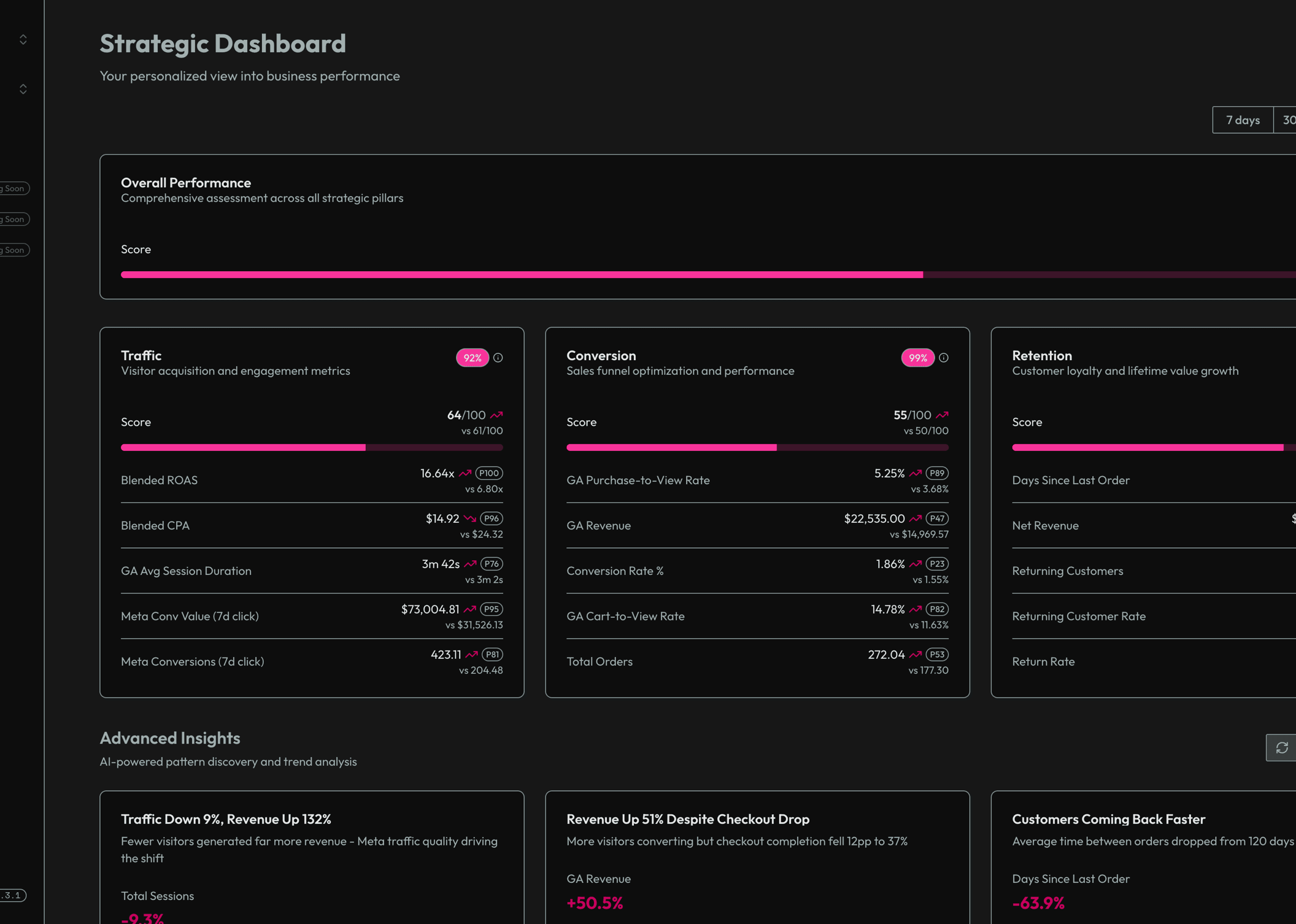
Task: Open the info tooltip on the Conversion card
Action: pyautogui.click(x=944, y=358)
